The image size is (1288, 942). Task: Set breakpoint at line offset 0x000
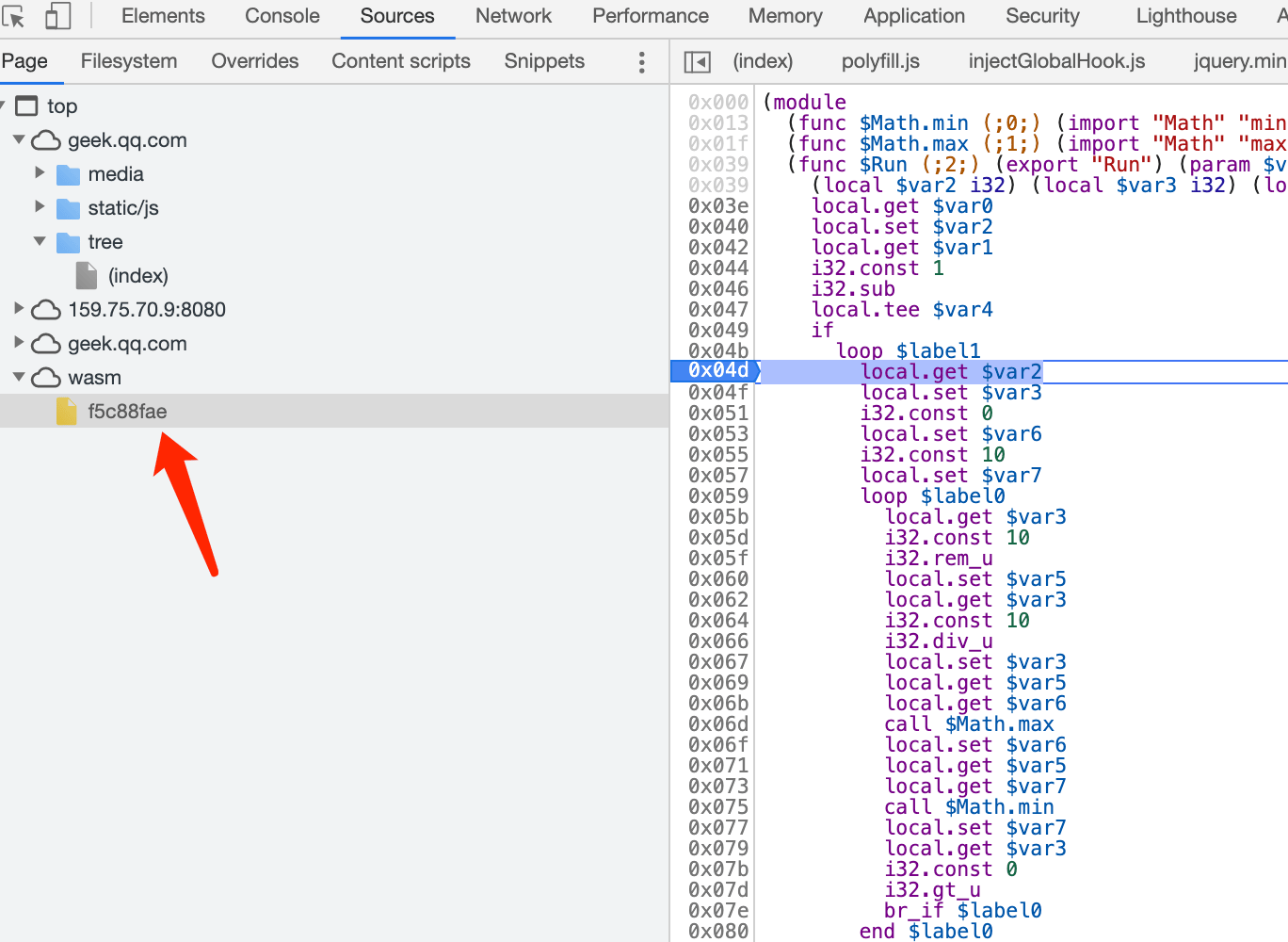click(717, 102)
